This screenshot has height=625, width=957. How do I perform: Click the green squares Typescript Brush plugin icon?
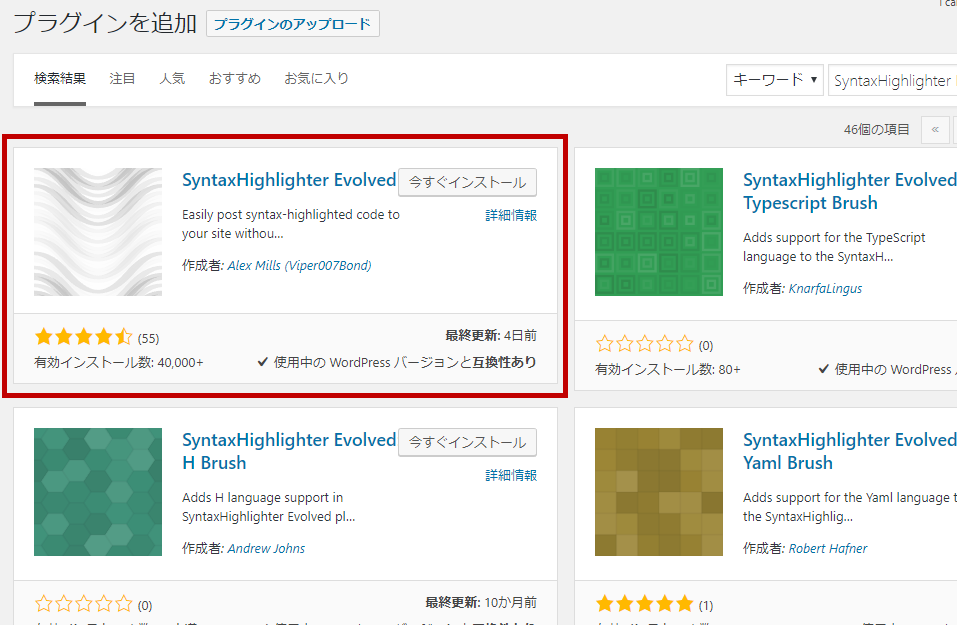point(659,232)
